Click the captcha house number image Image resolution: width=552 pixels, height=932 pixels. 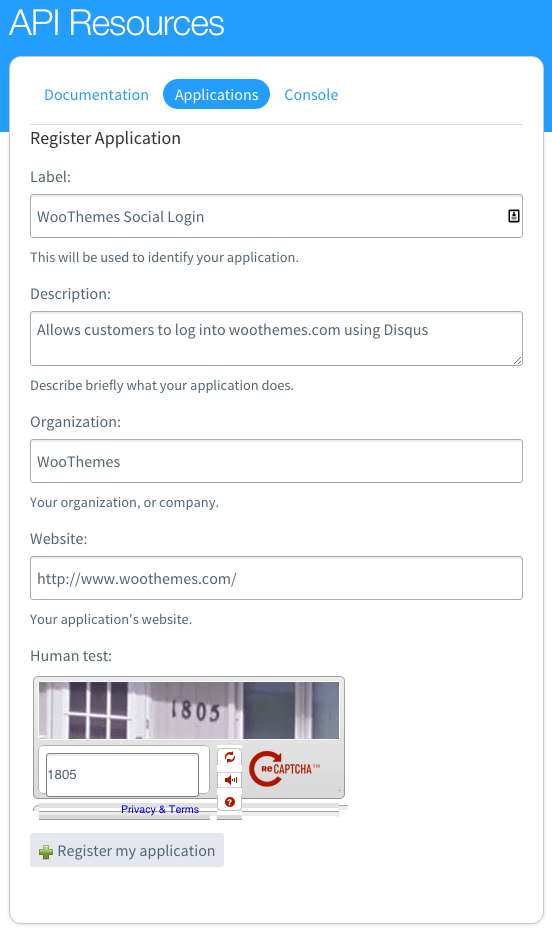189,710
